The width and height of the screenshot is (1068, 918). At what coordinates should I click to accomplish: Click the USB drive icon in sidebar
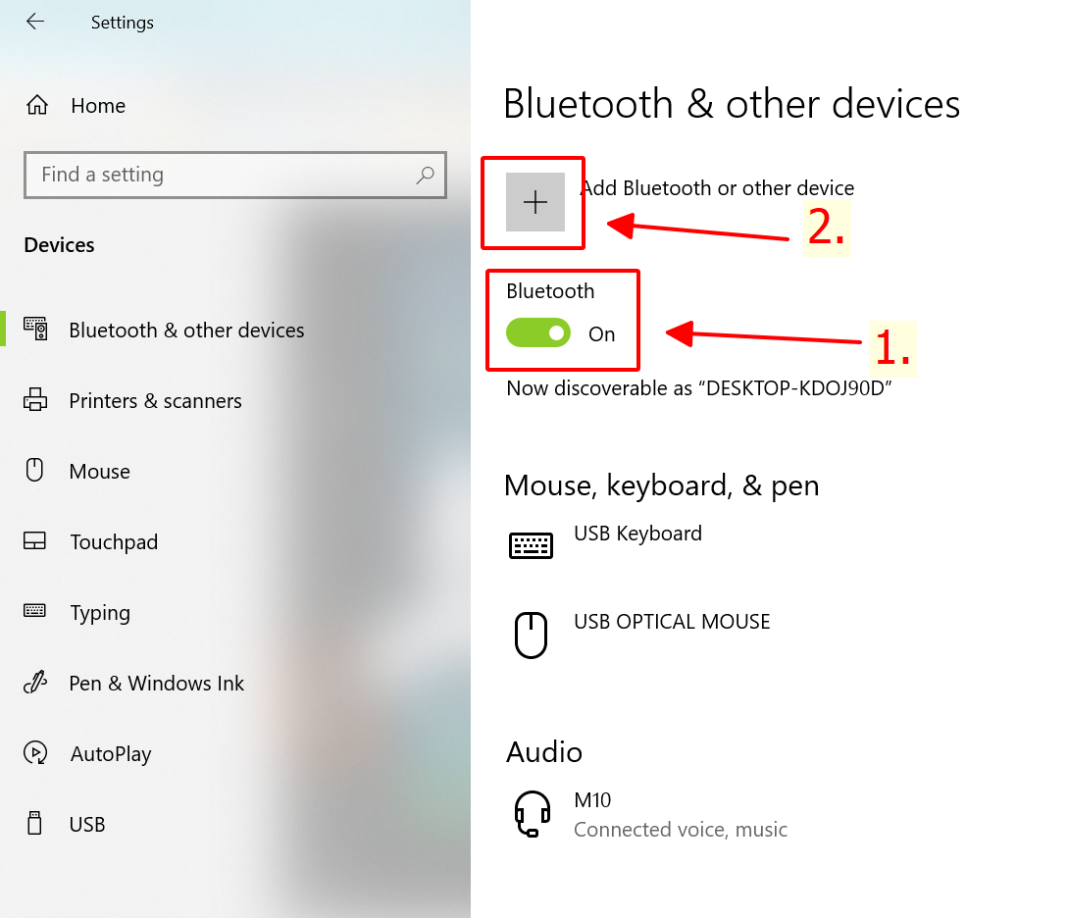click(x=35, y=824)
